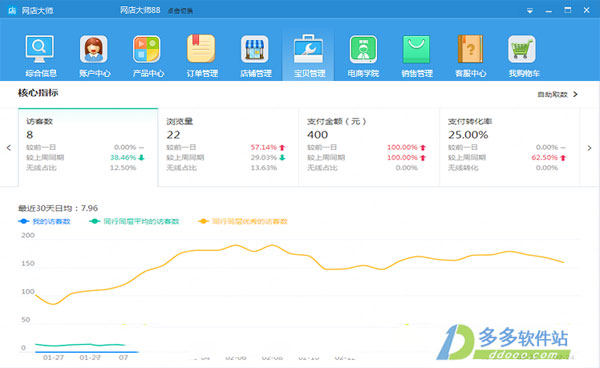Show previous core metrics with left arrow
This screenshot has height=368, width=600.
9,148
